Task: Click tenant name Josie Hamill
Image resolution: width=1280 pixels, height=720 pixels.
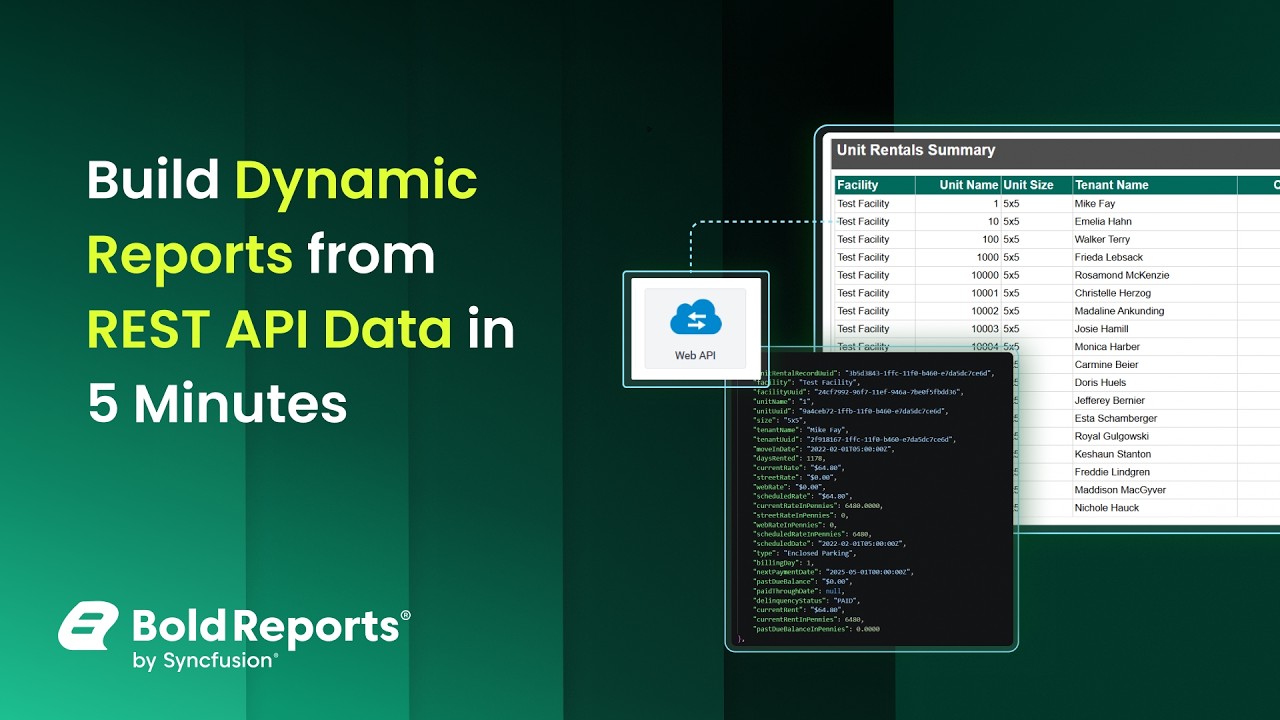Action: [1101, 329]
